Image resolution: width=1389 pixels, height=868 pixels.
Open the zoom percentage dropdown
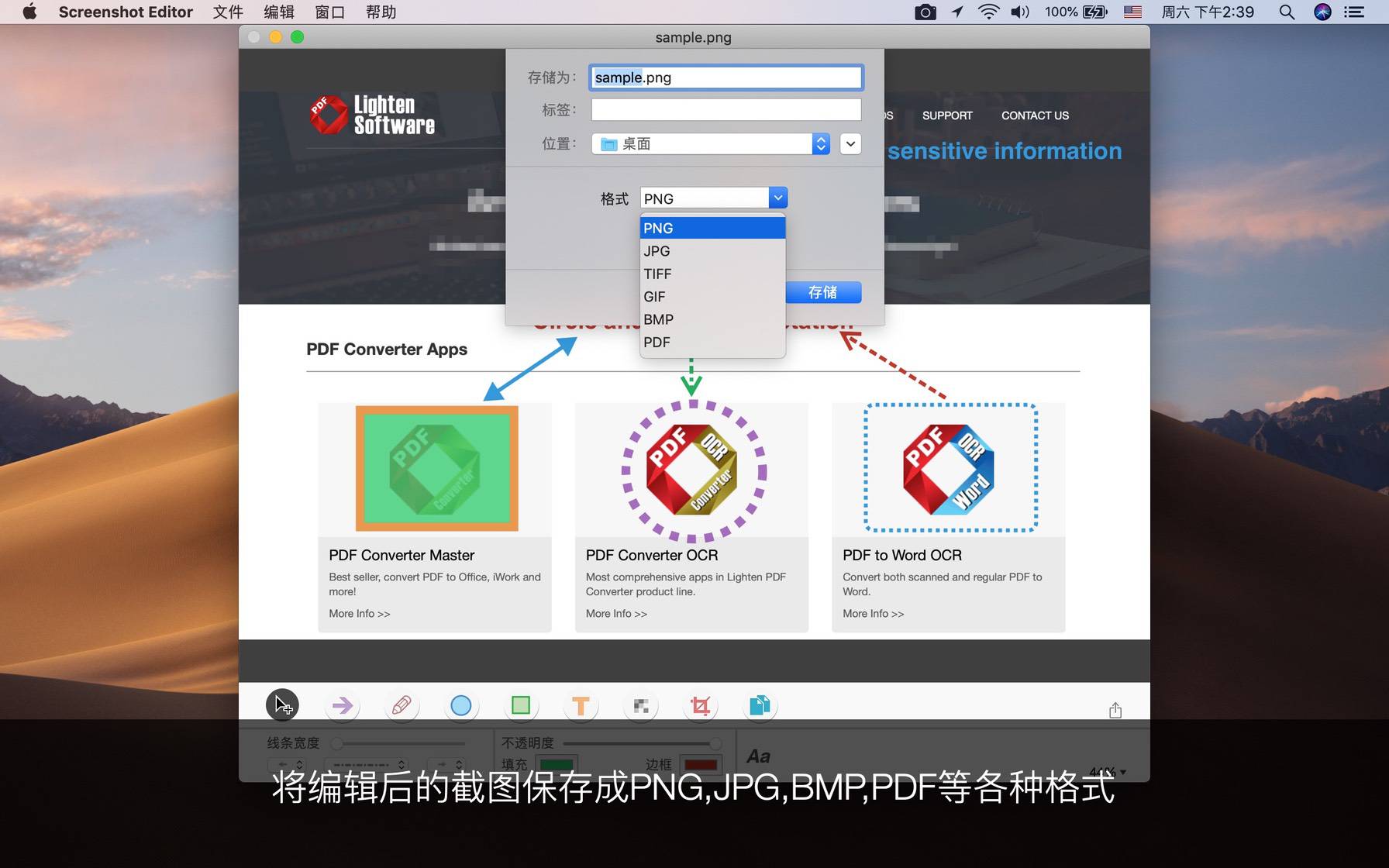pyautogui.click(x=1108, y=772)
